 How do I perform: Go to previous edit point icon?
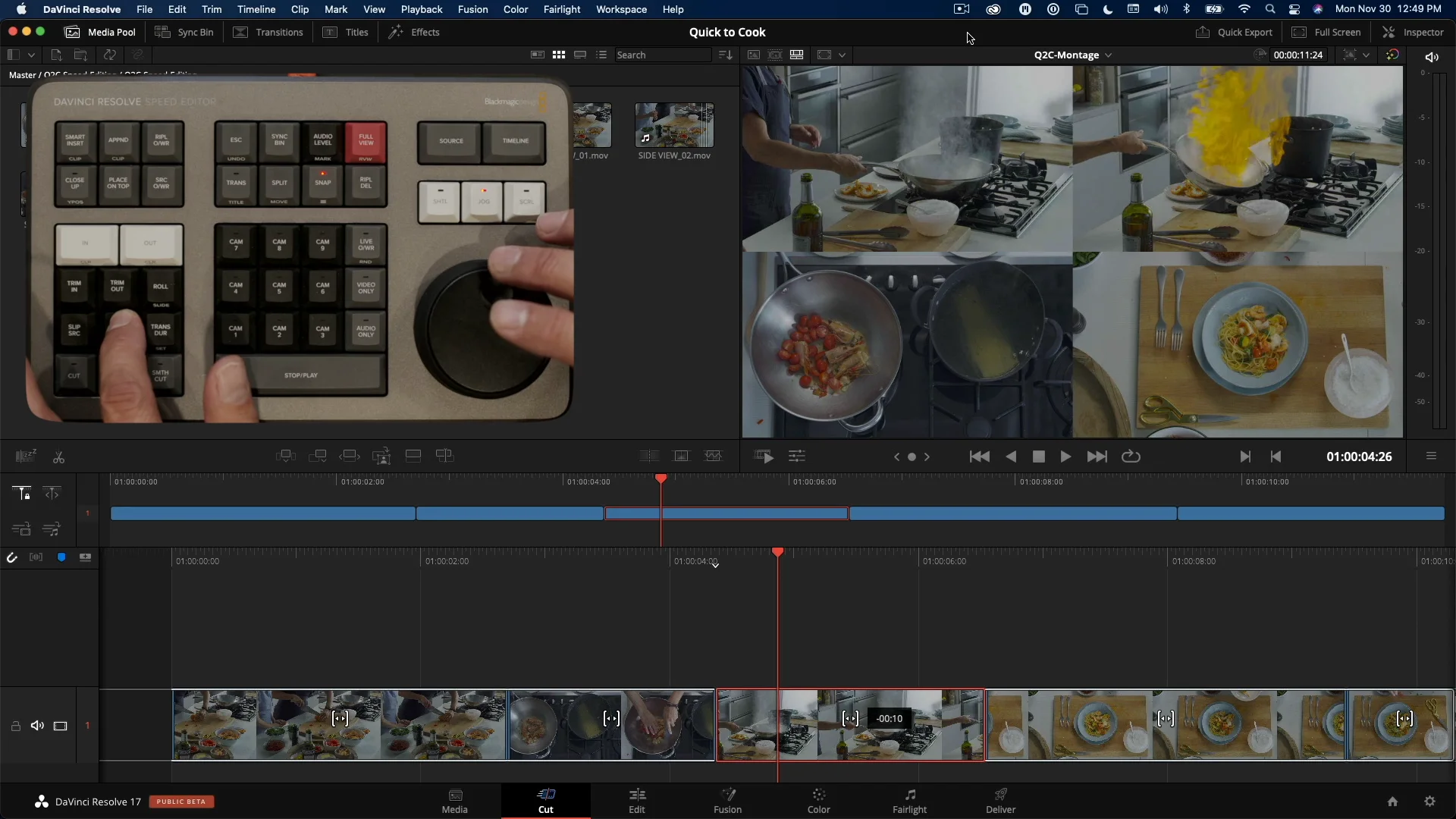pyautogui.click(x=1276, y=457)
